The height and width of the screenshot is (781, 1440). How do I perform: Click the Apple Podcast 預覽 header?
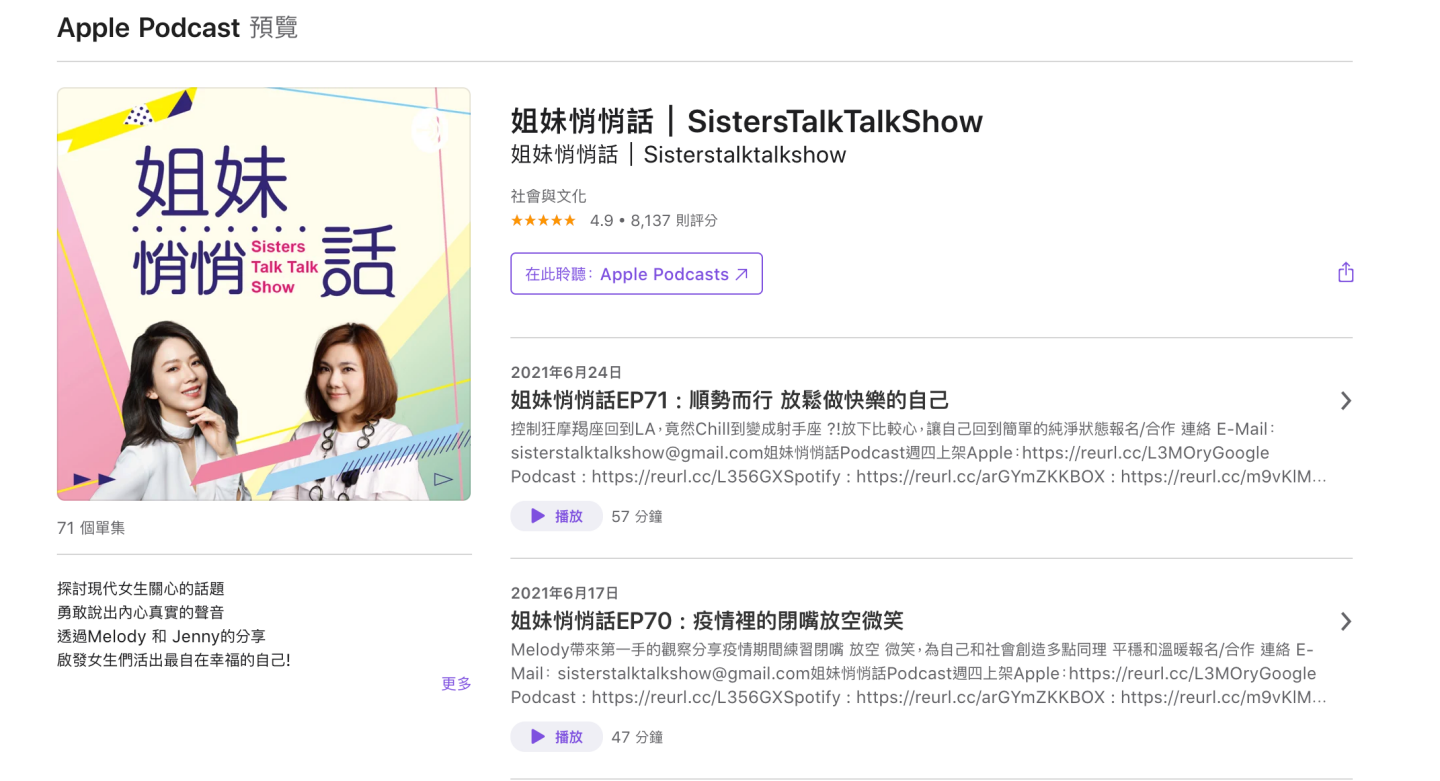(x=178, y=27)
